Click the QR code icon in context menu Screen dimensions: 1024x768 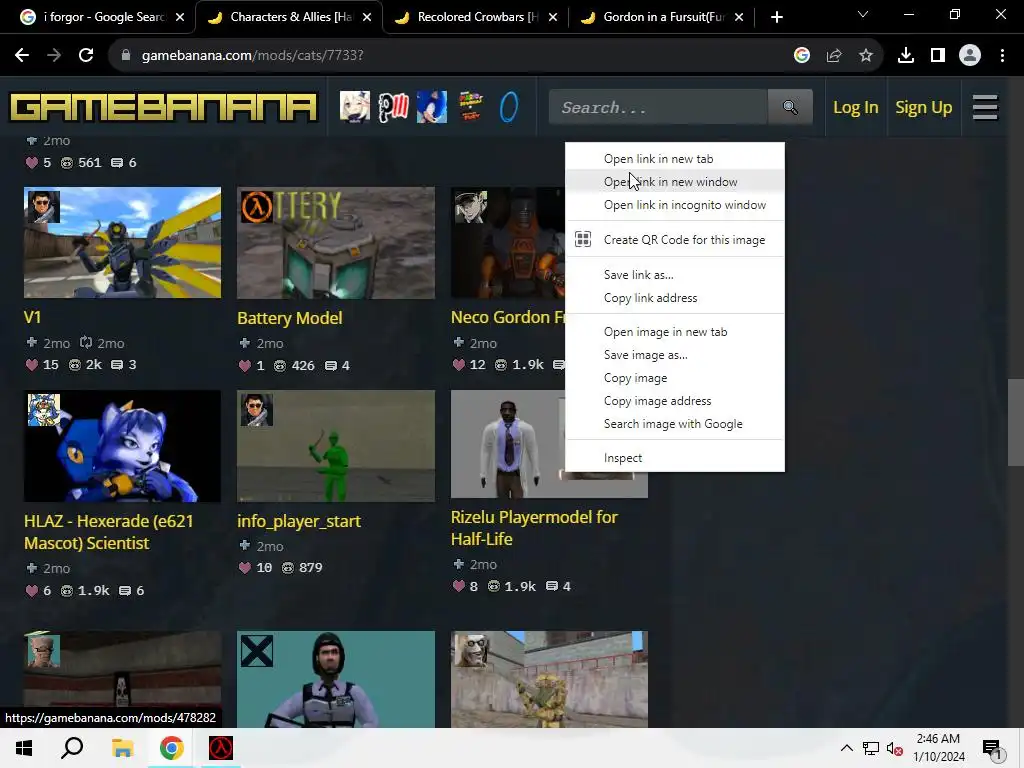[x=583, y=240]
